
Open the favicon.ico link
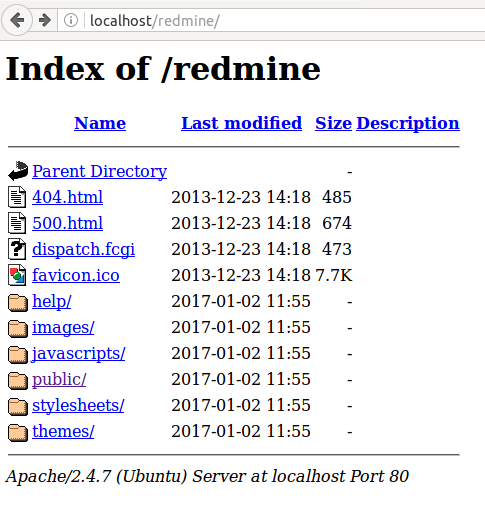76,275
